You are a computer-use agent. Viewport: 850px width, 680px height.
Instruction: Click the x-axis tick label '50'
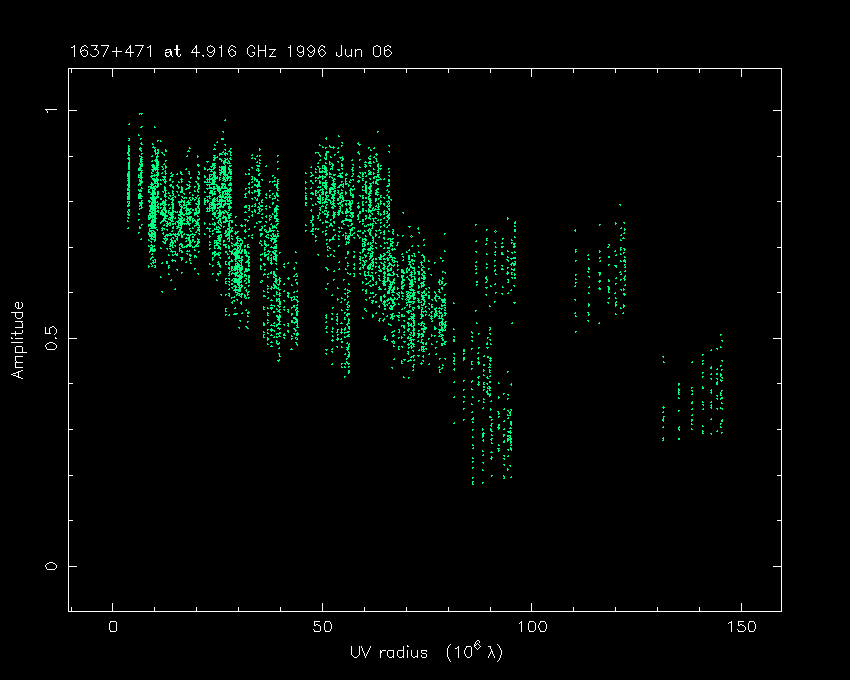[322, 628]
